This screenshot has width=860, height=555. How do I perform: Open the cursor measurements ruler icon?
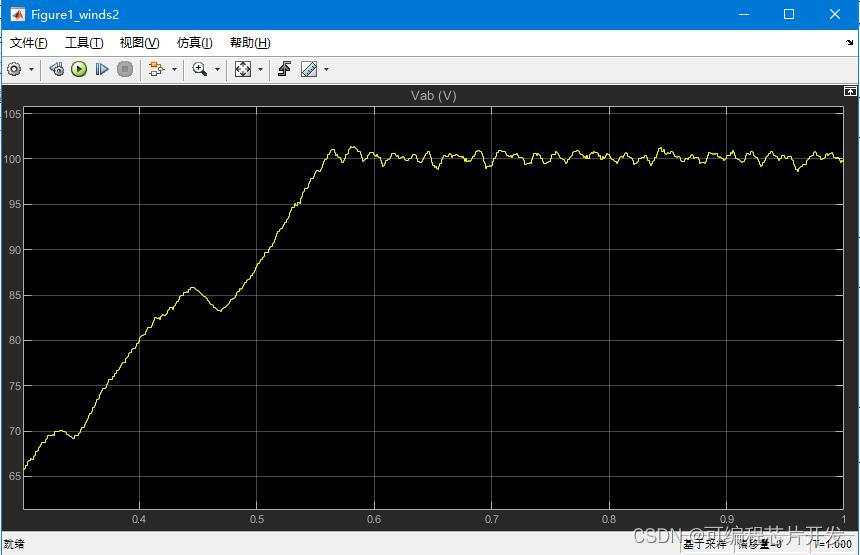[x=309, y=69]
